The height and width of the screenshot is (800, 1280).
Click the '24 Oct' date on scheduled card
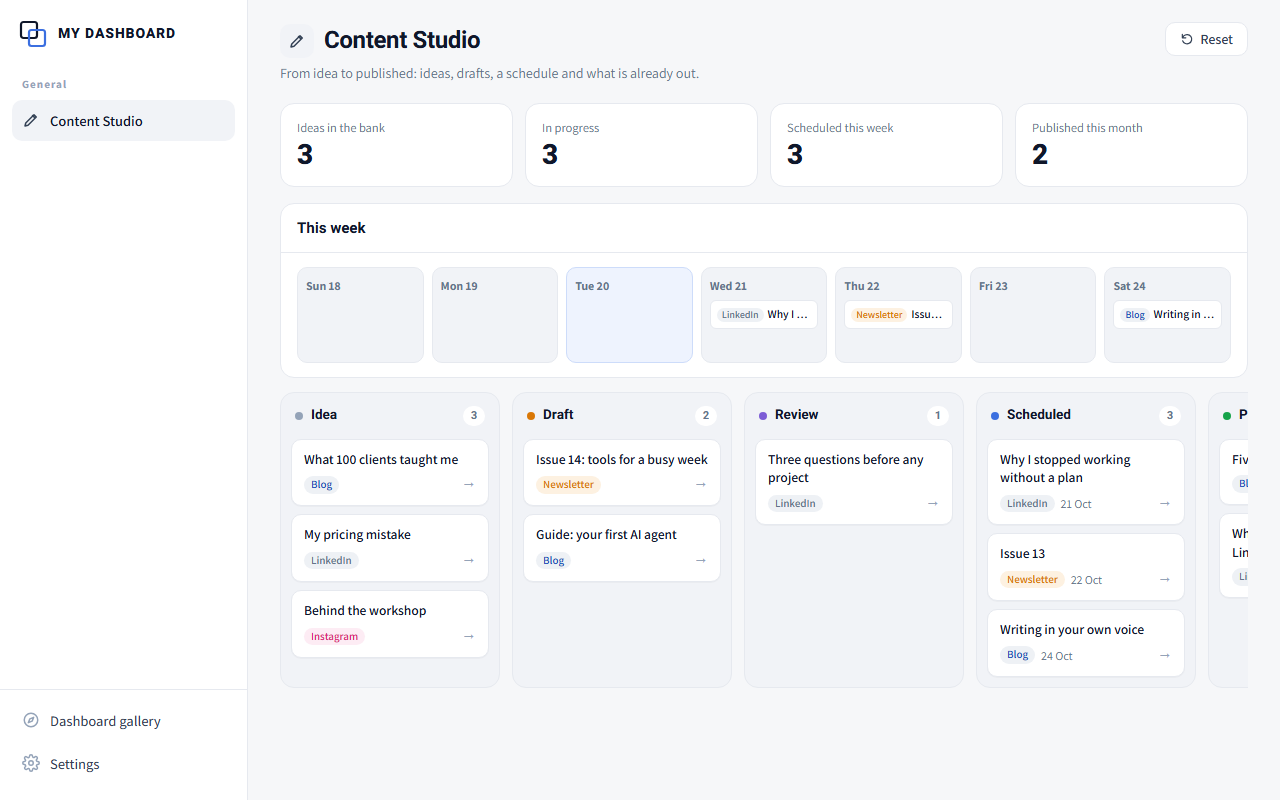1057,656
